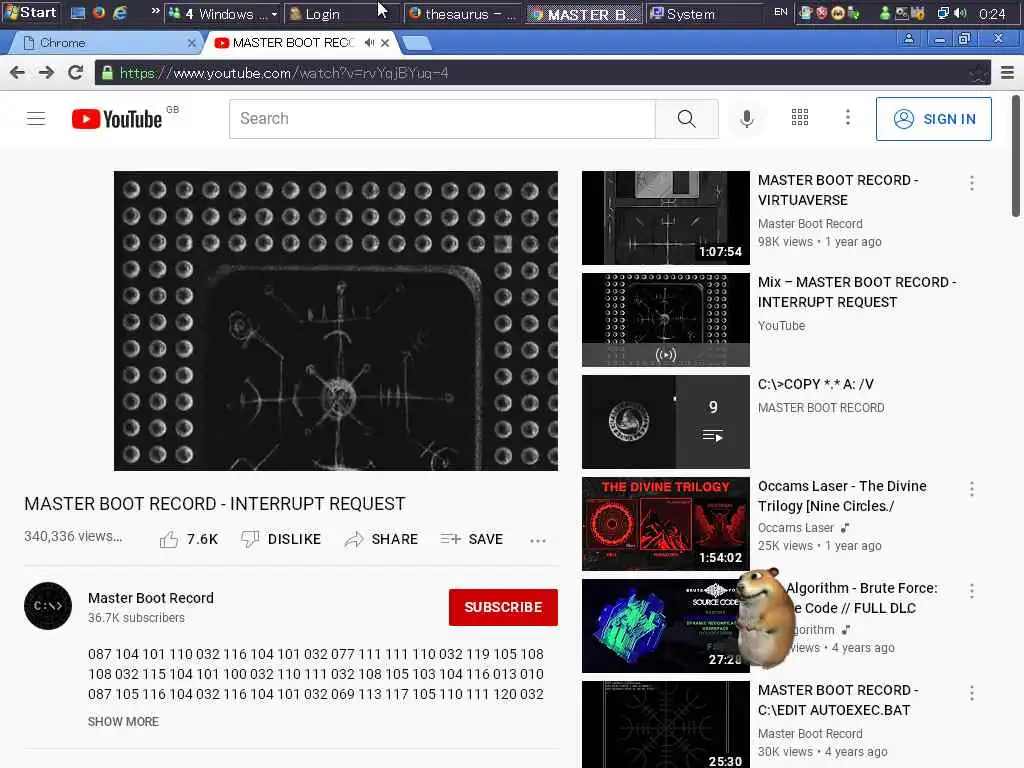
Task: Close the 'Chrome' browser tab
Action: coord(191,43)
